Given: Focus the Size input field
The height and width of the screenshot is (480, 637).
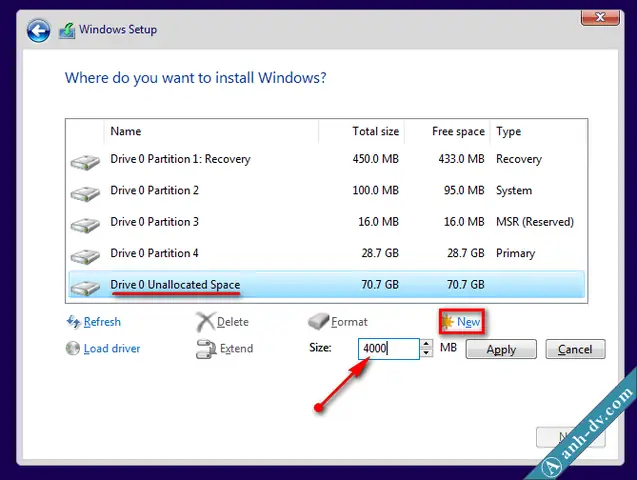Looking at the screenshot, I should [389, 349].
